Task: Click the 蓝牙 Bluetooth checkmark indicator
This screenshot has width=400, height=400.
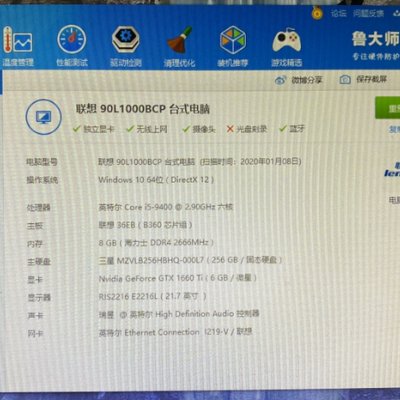Action: (292, 128)
